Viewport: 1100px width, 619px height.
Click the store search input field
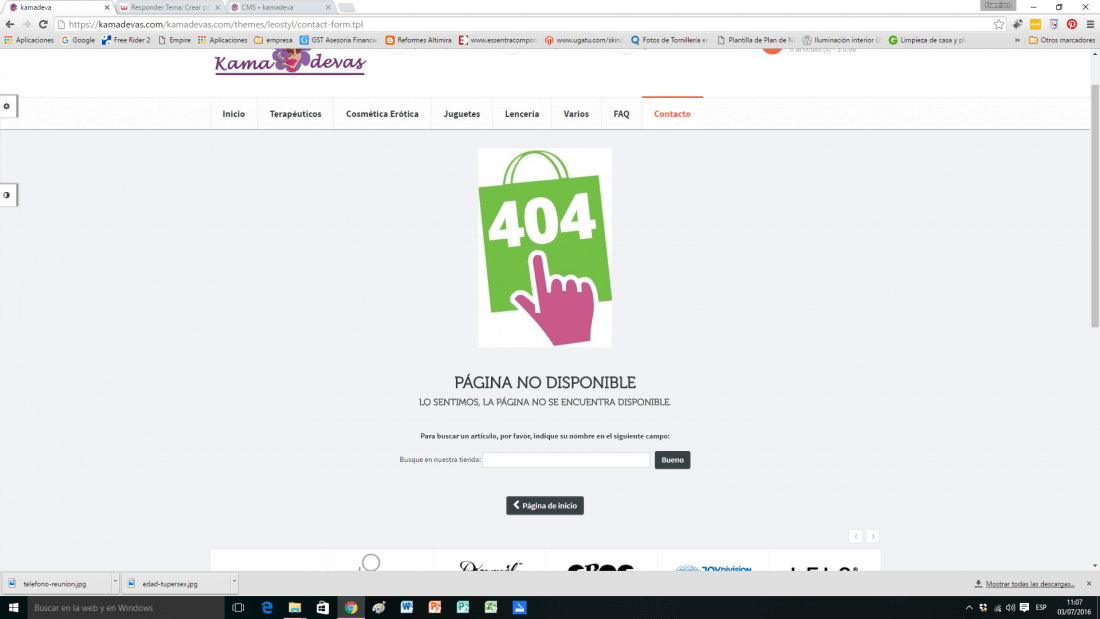point(566,460)
